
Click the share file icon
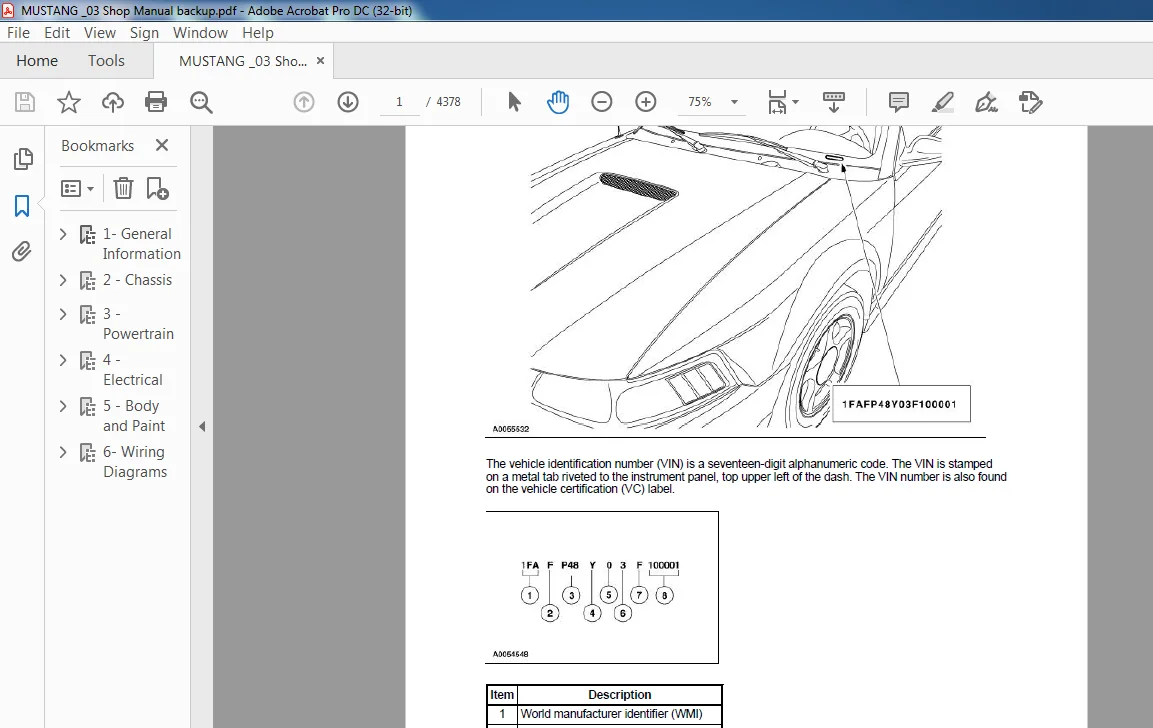pos(1030,101)
